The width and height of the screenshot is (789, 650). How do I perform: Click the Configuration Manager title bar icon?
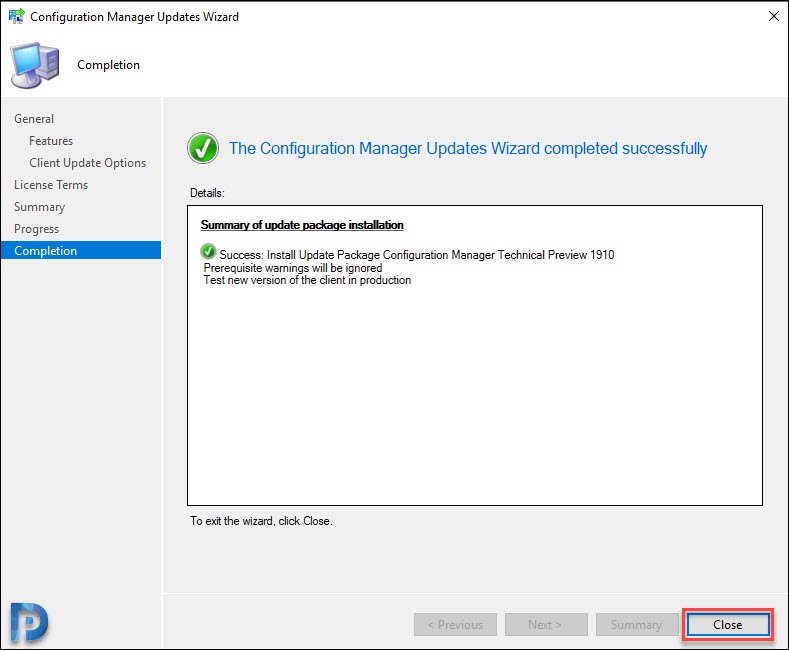[16, 16]
